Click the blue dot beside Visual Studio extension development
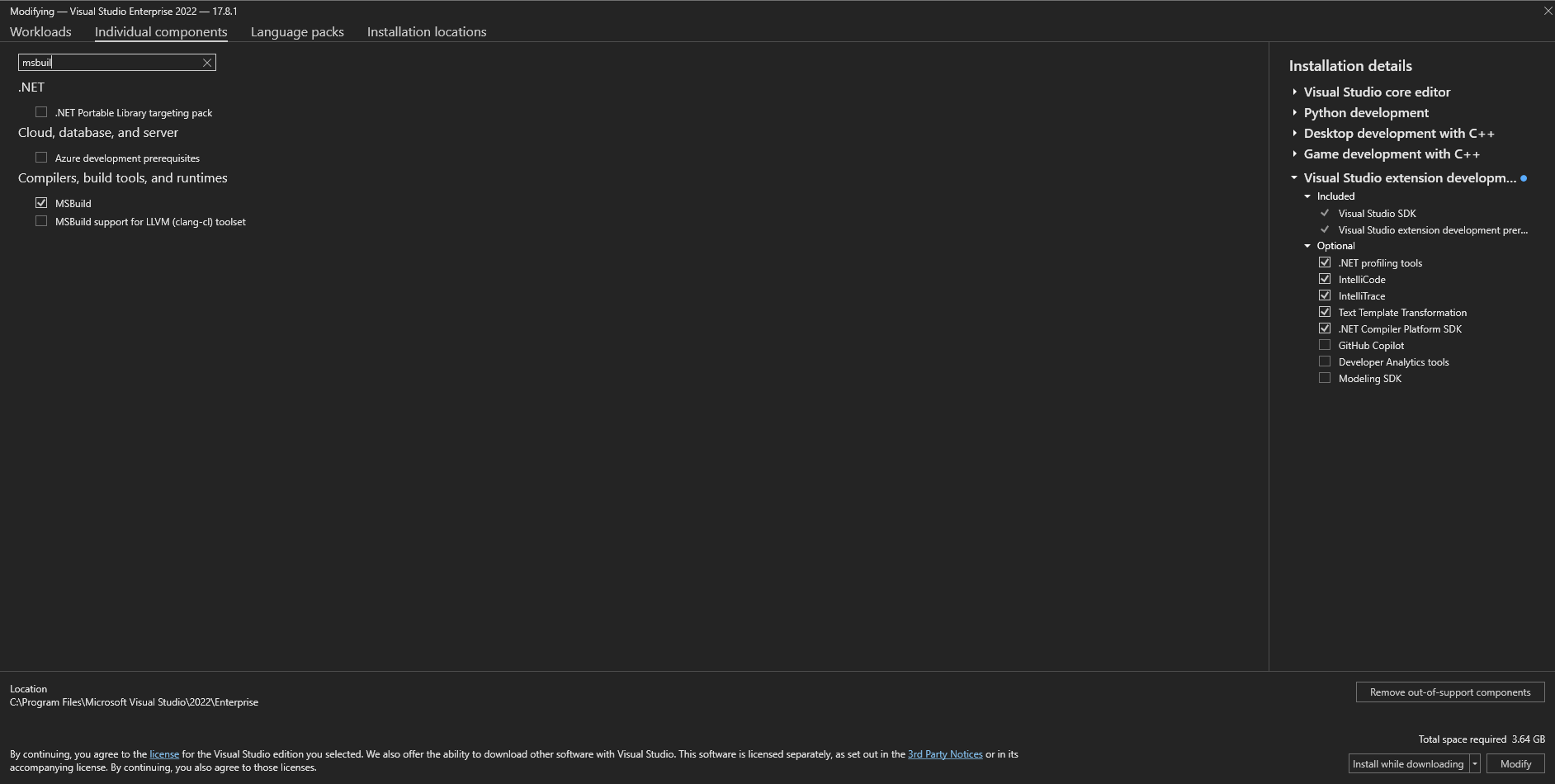This screenshot has width=1555, height=784. click(1524, 178)
